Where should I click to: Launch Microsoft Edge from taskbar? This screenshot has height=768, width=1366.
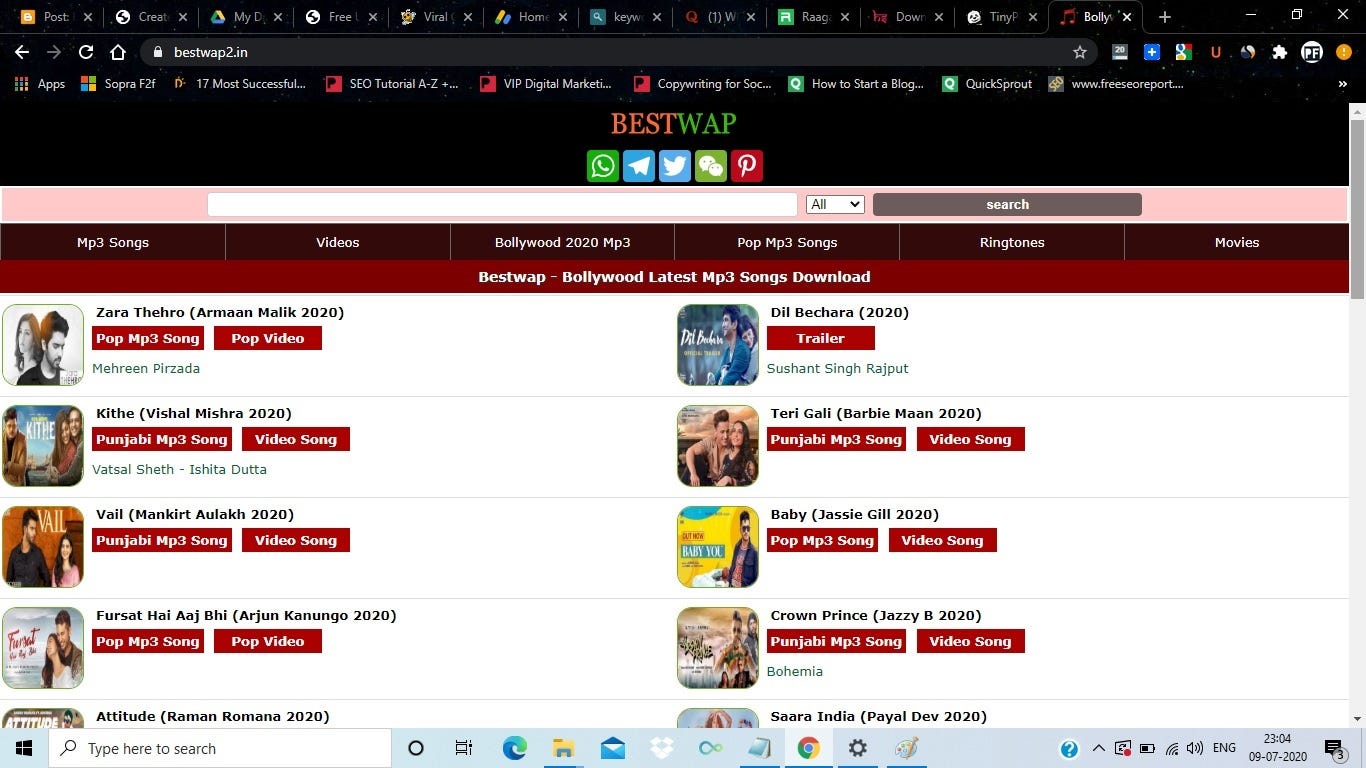[x=515, y=748]
